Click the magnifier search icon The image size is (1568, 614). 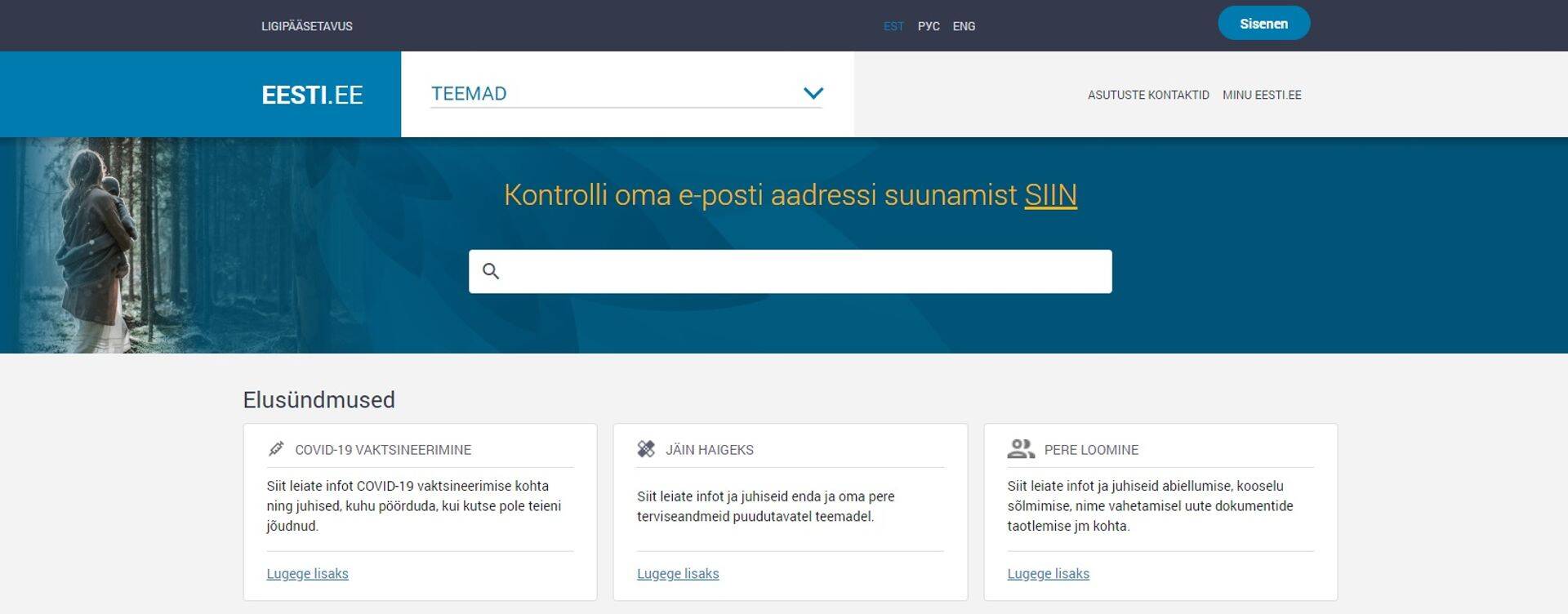pyautogui.click(x=491, y=271)
